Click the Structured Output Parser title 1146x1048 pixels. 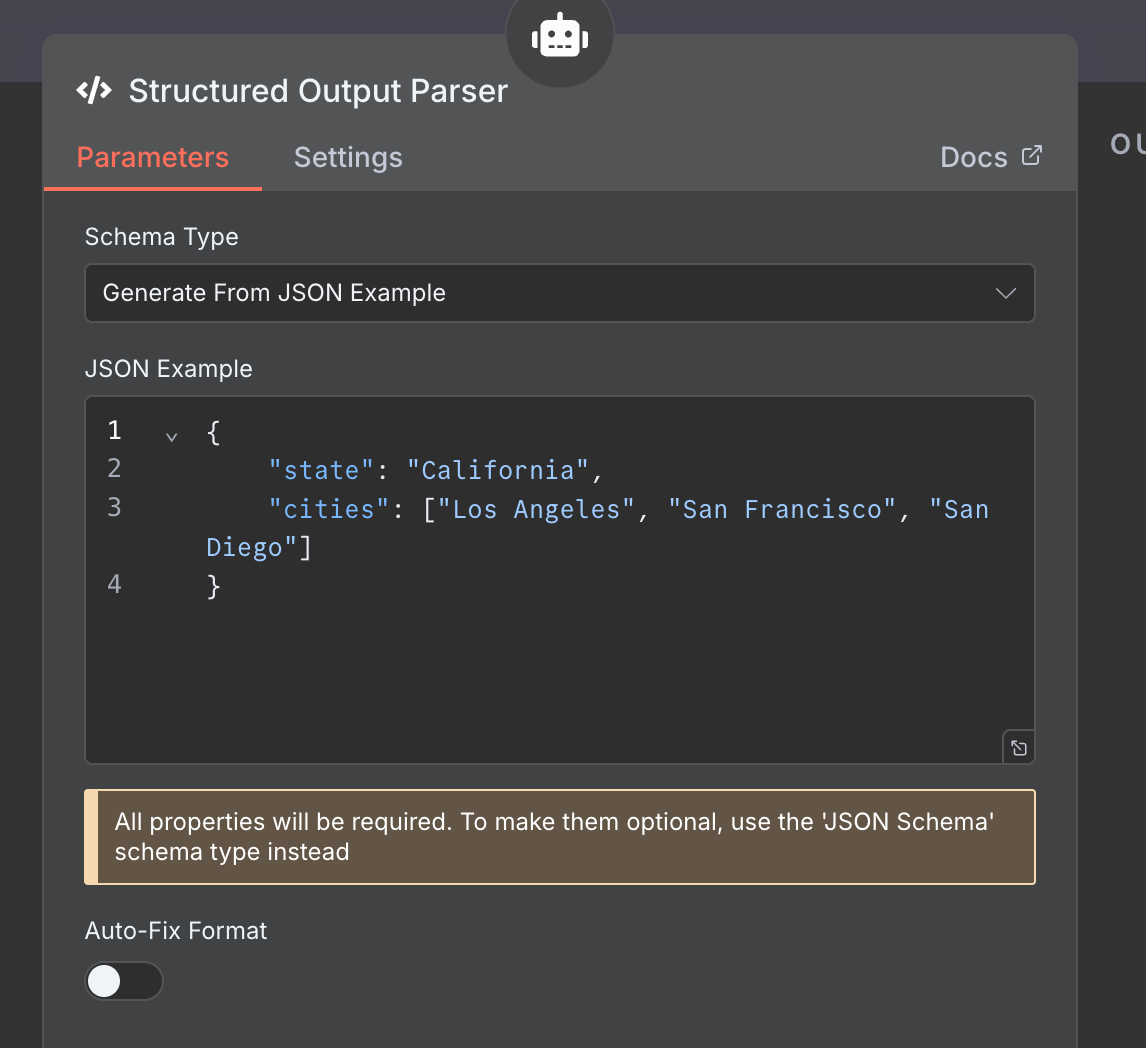318,91
